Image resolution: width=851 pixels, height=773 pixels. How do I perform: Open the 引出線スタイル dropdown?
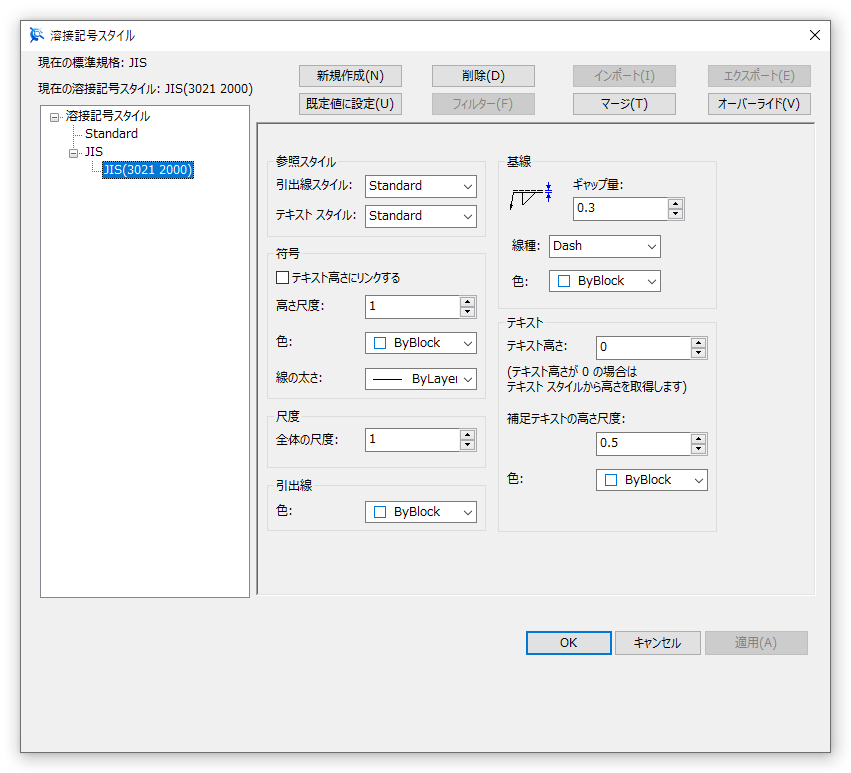coord(420,185)
